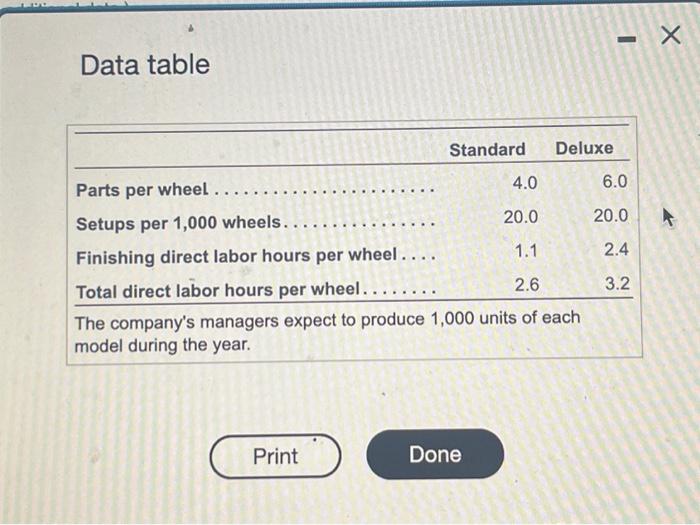This screenshot has width=700, height=525.
Task: Close the Data table dialog
Action: 671,35
